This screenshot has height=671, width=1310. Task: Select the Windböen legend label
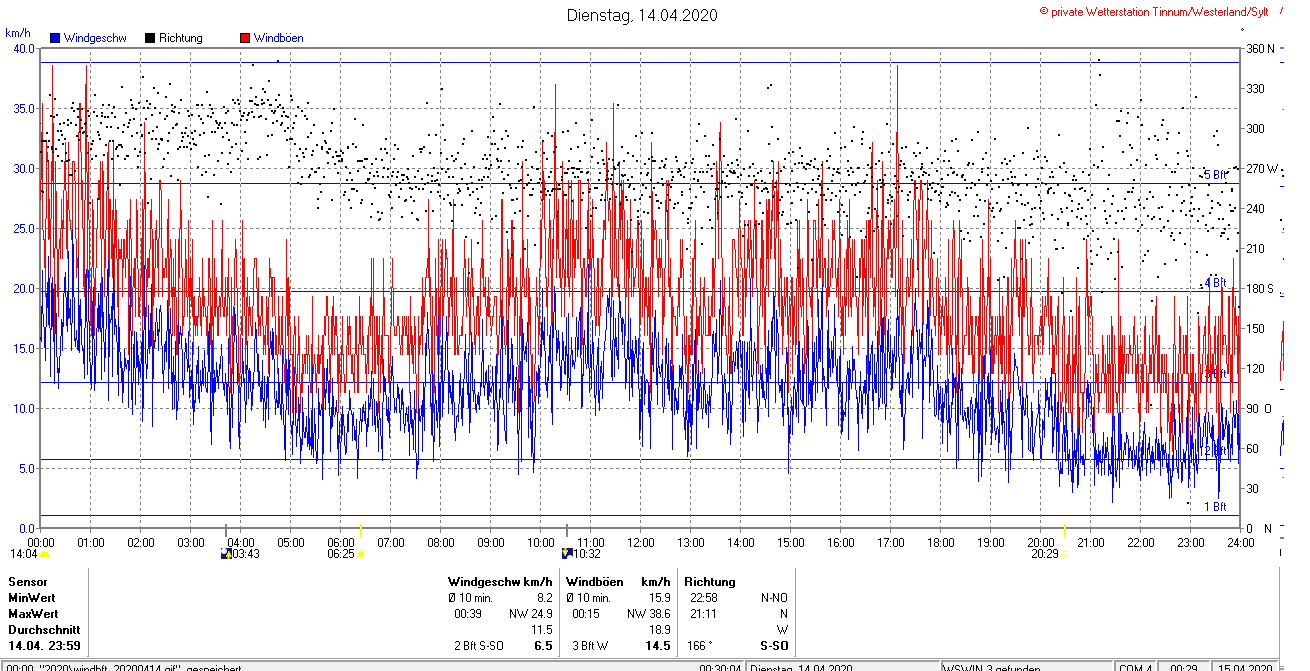click(279, 38)
